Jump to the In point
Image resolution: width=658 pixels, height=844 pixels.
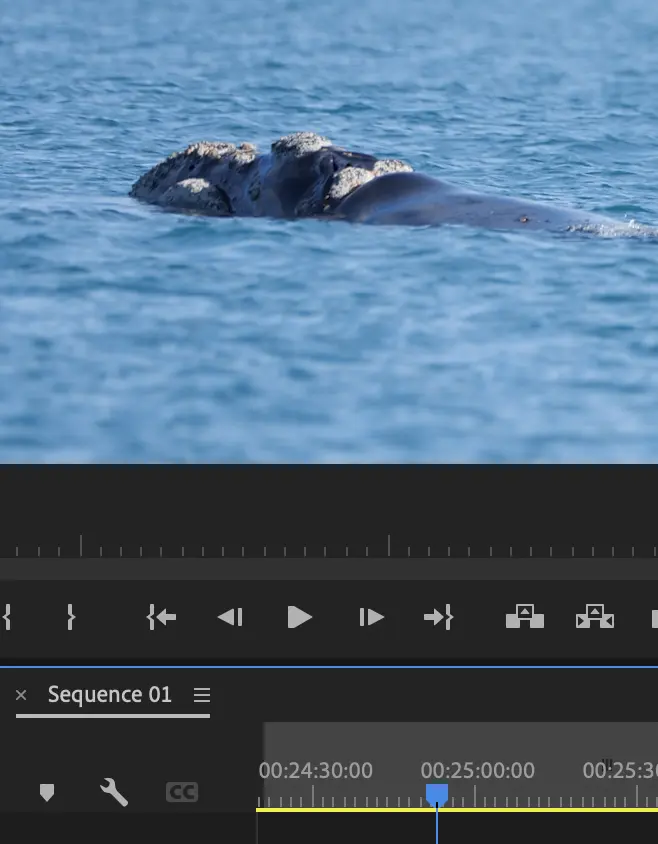161,617
